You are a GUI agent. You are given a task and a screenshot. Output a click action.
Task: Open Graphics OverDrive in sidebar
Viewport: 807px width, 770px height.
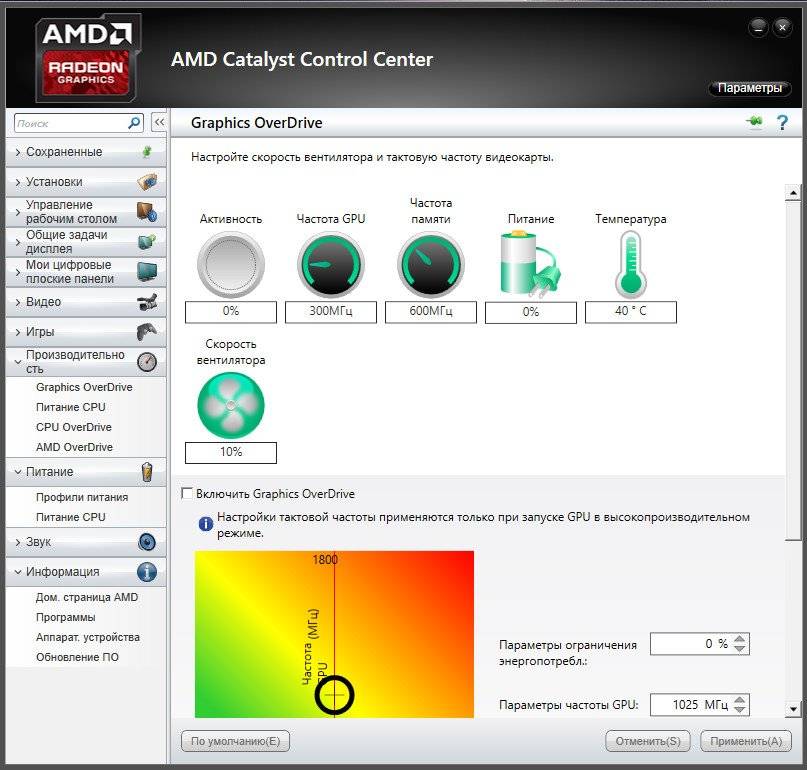pyautogui.click(x=84, y=387)
